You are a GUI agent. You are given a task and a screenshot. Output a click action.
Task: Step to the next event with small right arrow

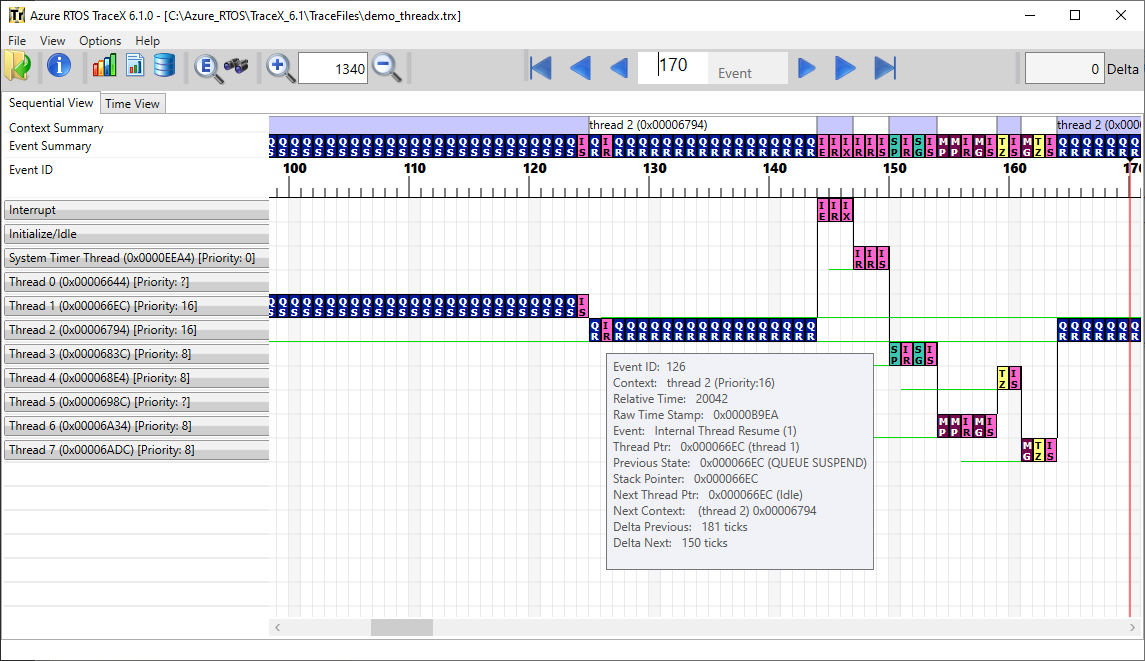click(806, 68)
